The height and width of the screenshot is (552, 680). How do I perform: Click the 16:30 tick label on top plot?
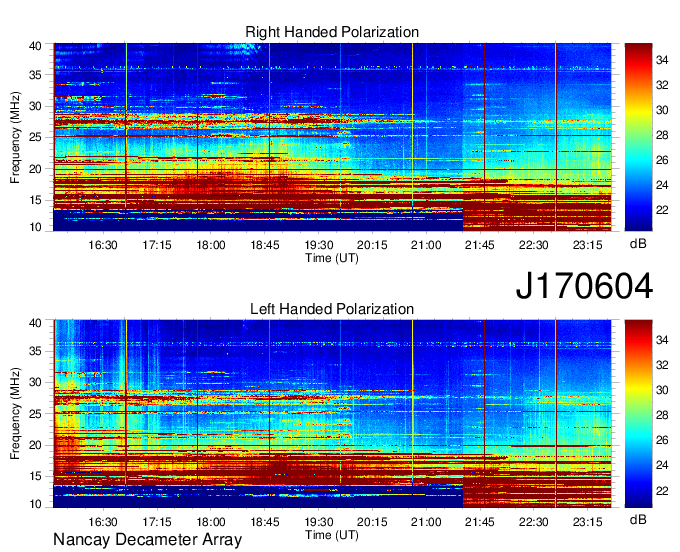103,245
